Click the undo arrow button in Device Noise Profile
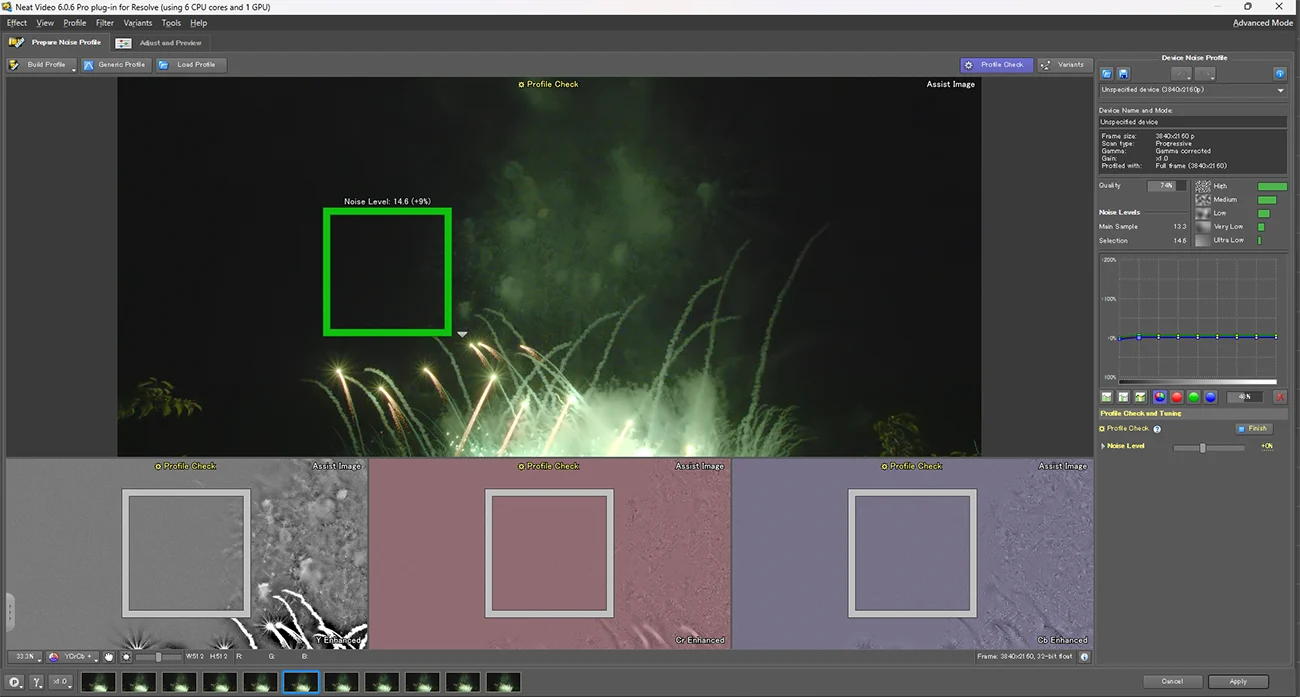Screen dimensions: 1300x697 point(1182,74)
